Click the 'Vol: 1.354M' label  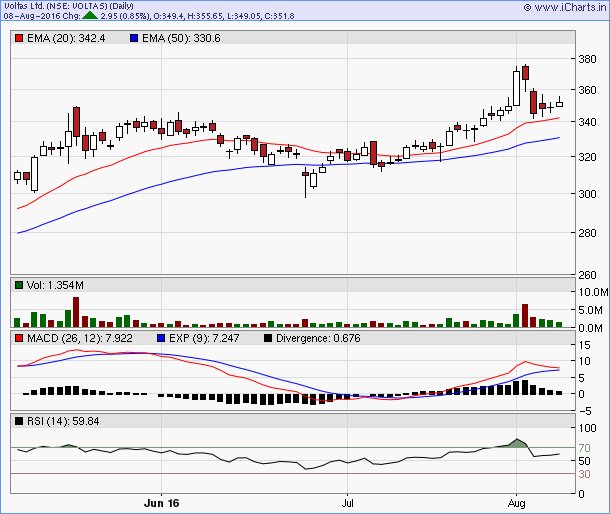coord(55,285)
